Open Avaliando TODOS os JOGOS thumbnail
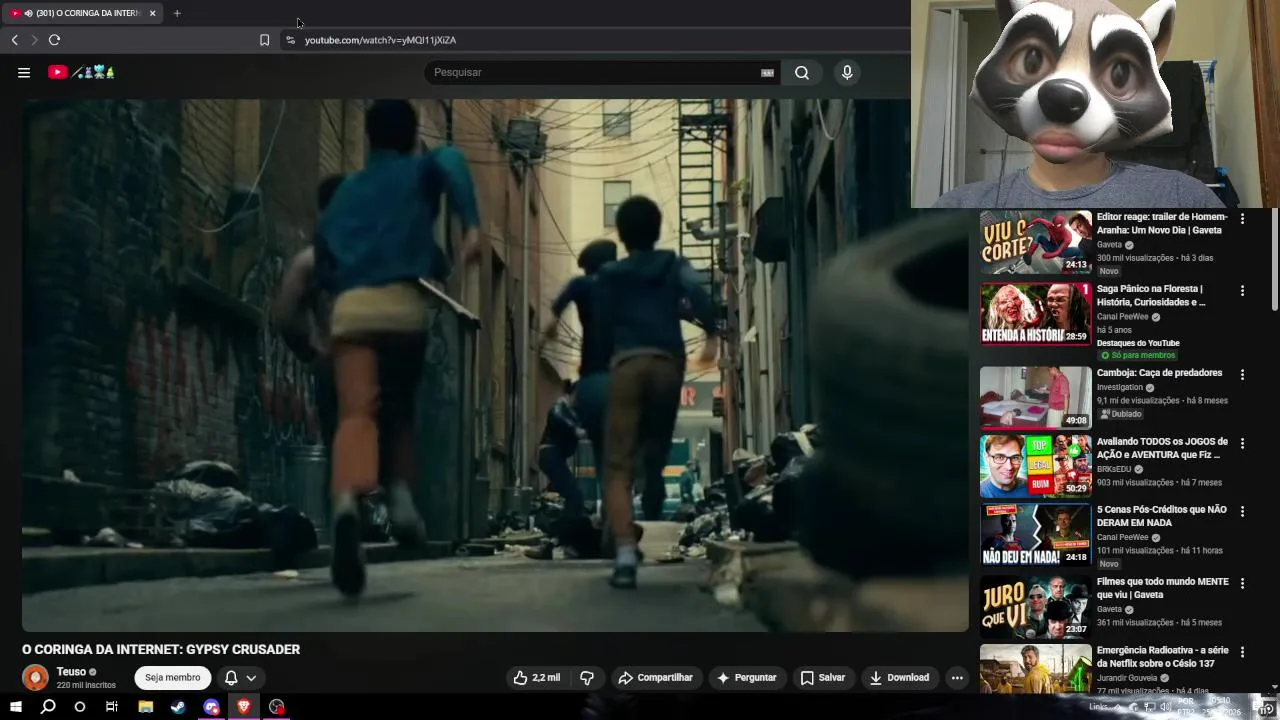Screen dimensions: 1280x720 (x=1036, y=466)
